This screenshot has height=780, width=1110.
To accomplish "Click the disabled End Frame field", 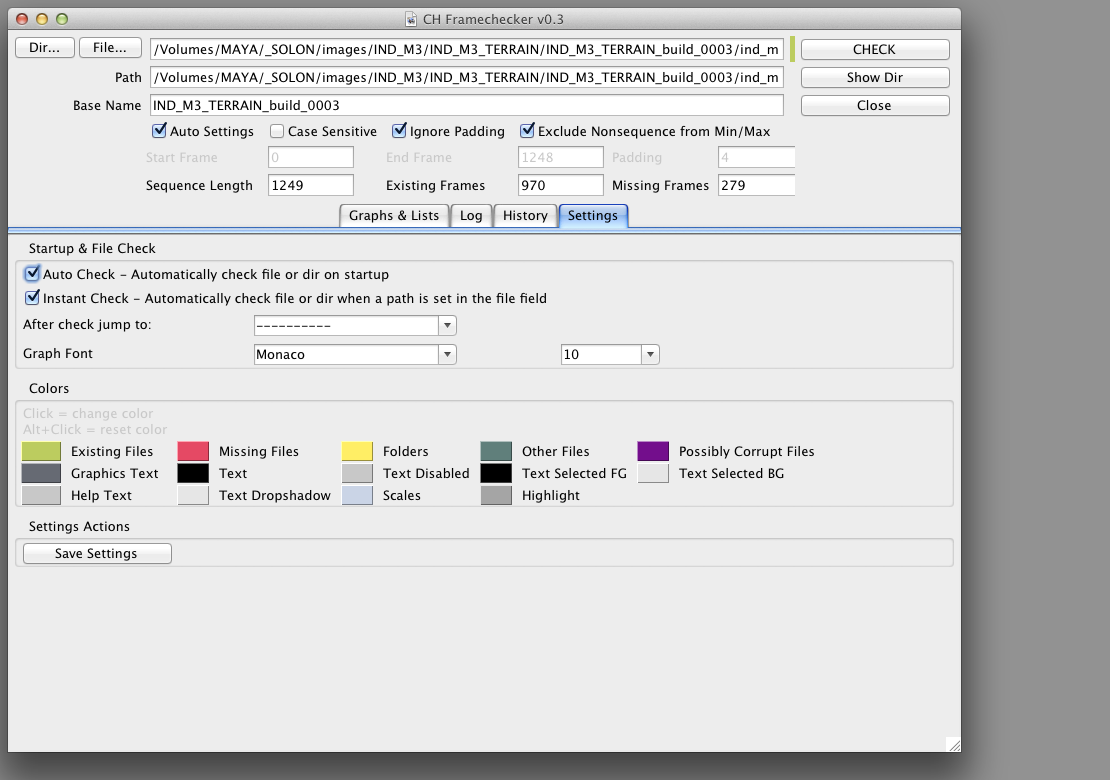I will click(x=561, y=157).
